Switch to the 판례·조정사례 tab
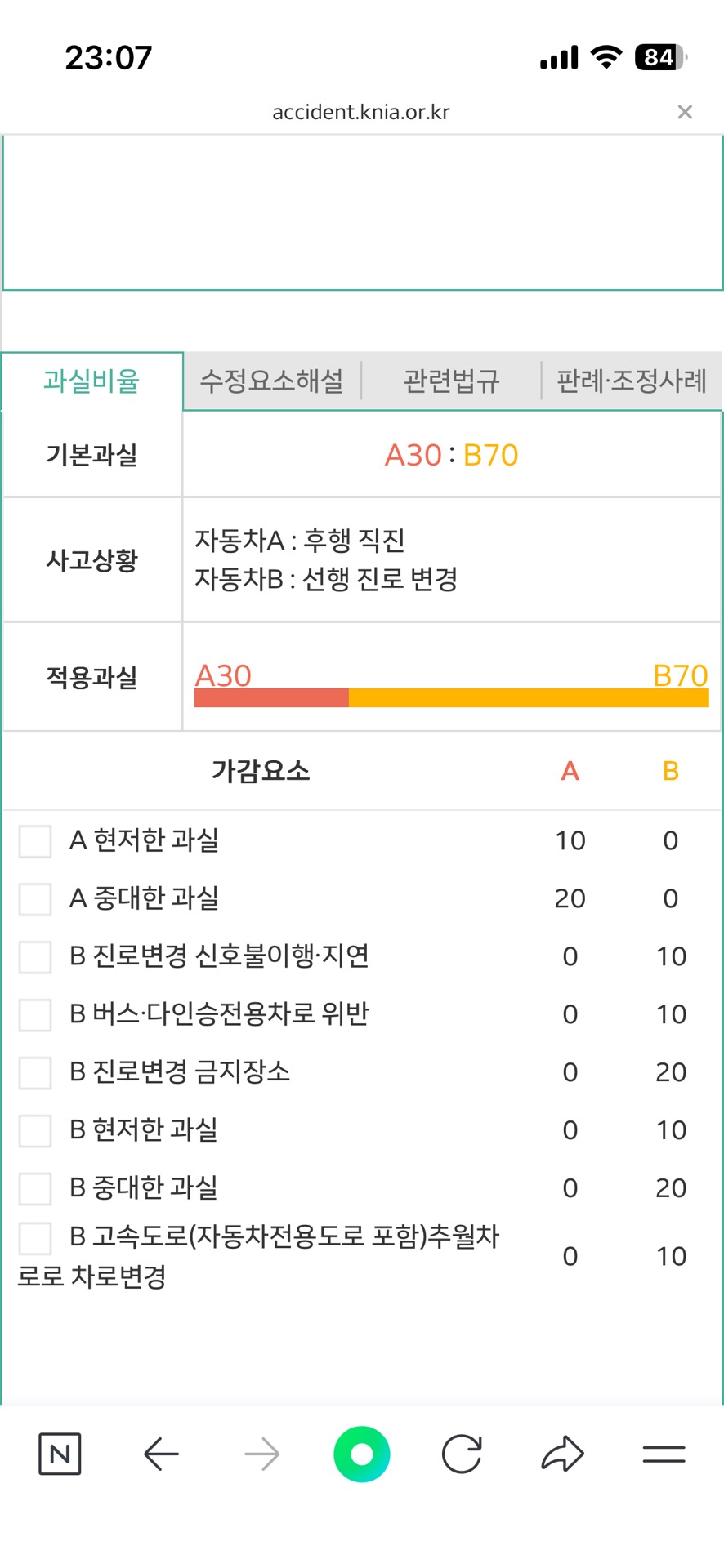 tap(632, 381)
